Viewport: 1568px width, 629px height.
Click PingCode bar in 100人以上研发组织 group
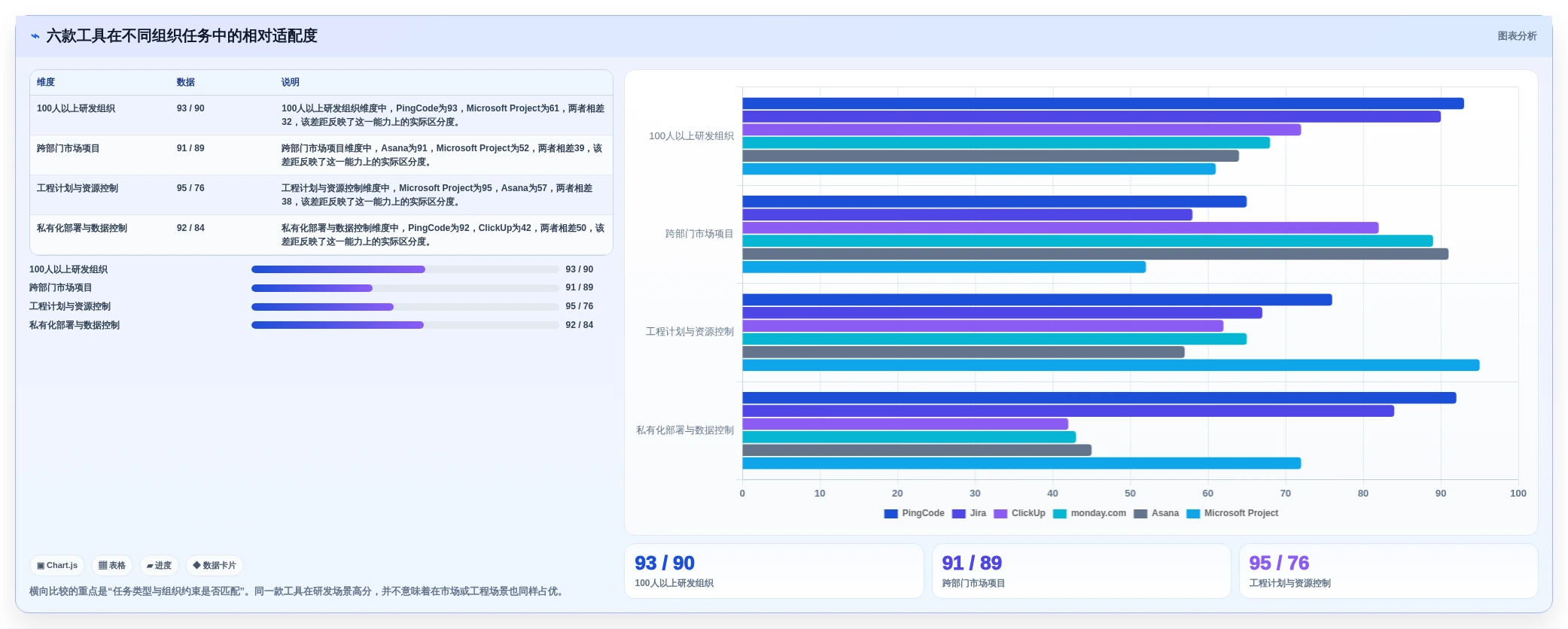(x=1103, y=104)
